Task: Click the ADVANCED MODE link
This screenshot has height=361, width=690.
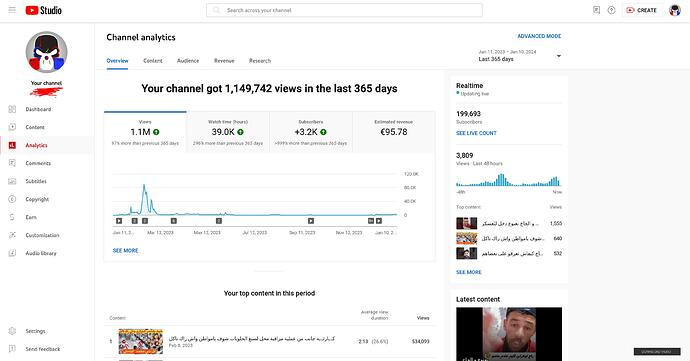Action: click(x=539, y=36)
